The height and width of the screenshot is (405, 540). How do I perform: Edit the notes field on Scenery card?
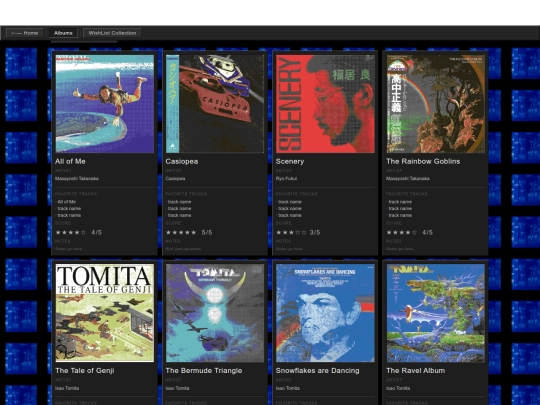coord(290,249)
